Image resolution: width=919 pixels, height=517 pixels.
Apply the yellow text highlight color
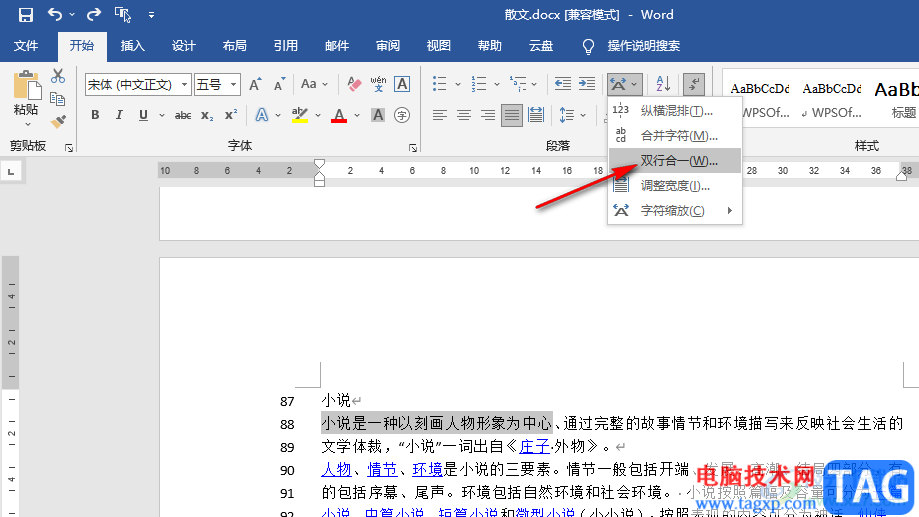[x=299, y=115]
